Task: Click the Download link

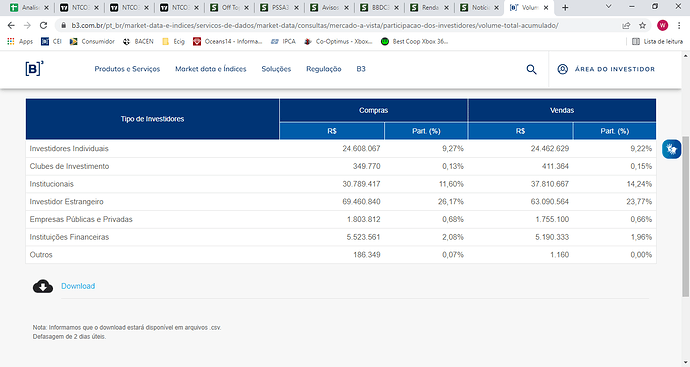Action: pos(78,286)
